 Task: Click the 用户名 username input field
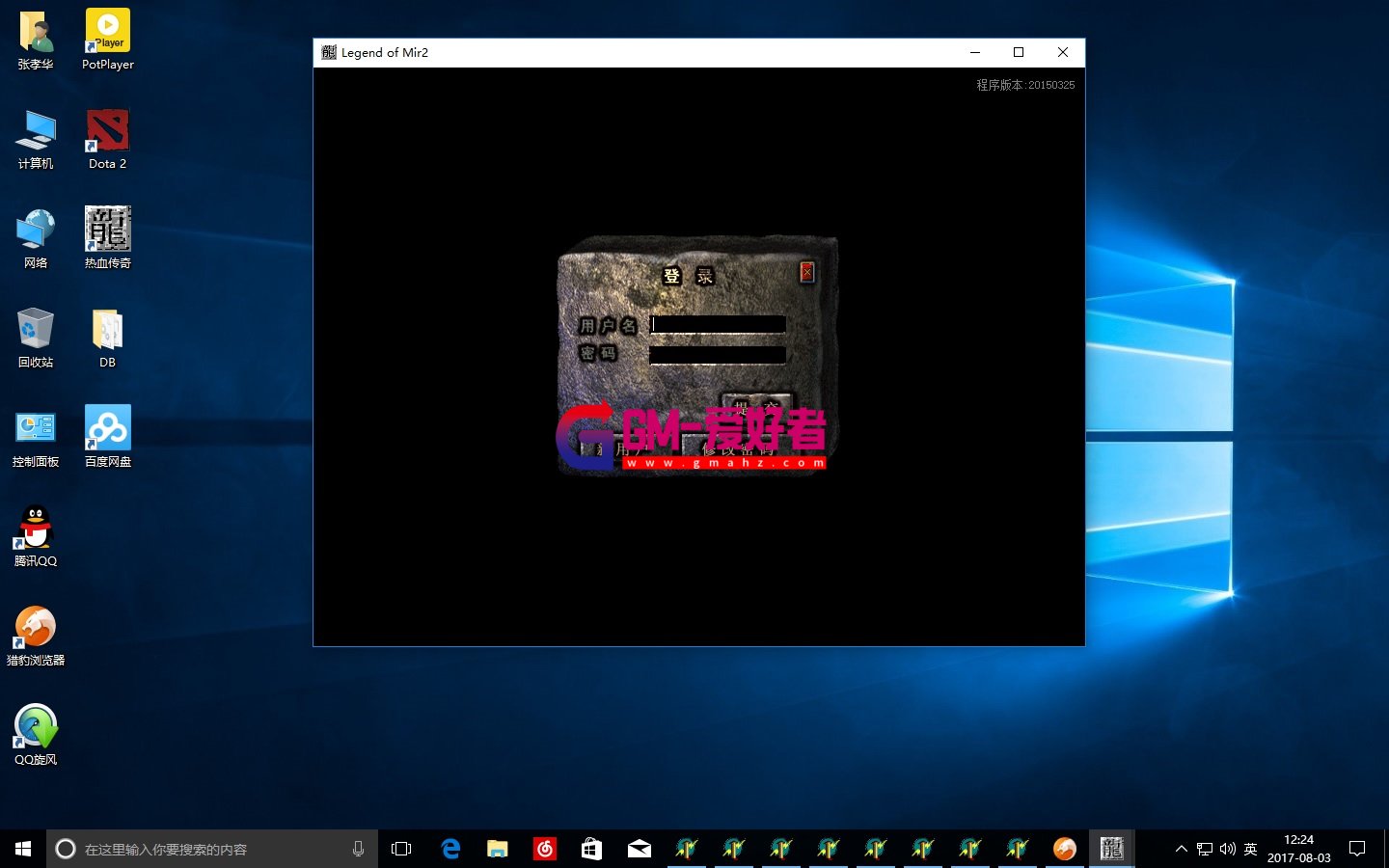tap(718, 324)
